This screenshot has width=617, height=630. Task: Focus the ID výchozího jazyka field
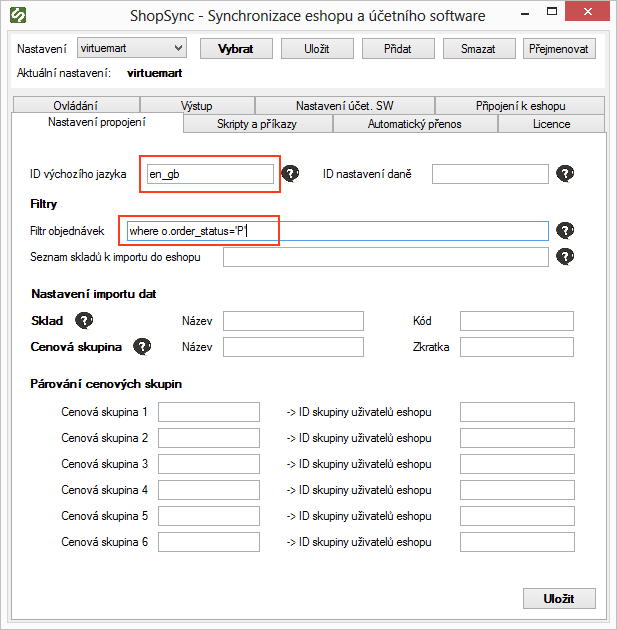point(210,174)
